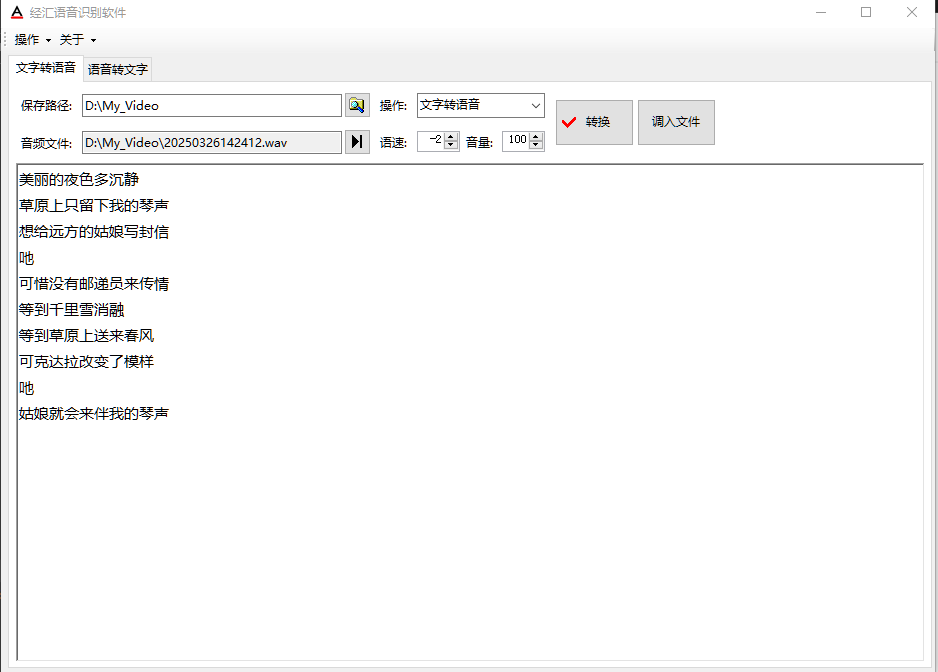Decrease speech speed with the down arrow

click(x=451, y=146)
